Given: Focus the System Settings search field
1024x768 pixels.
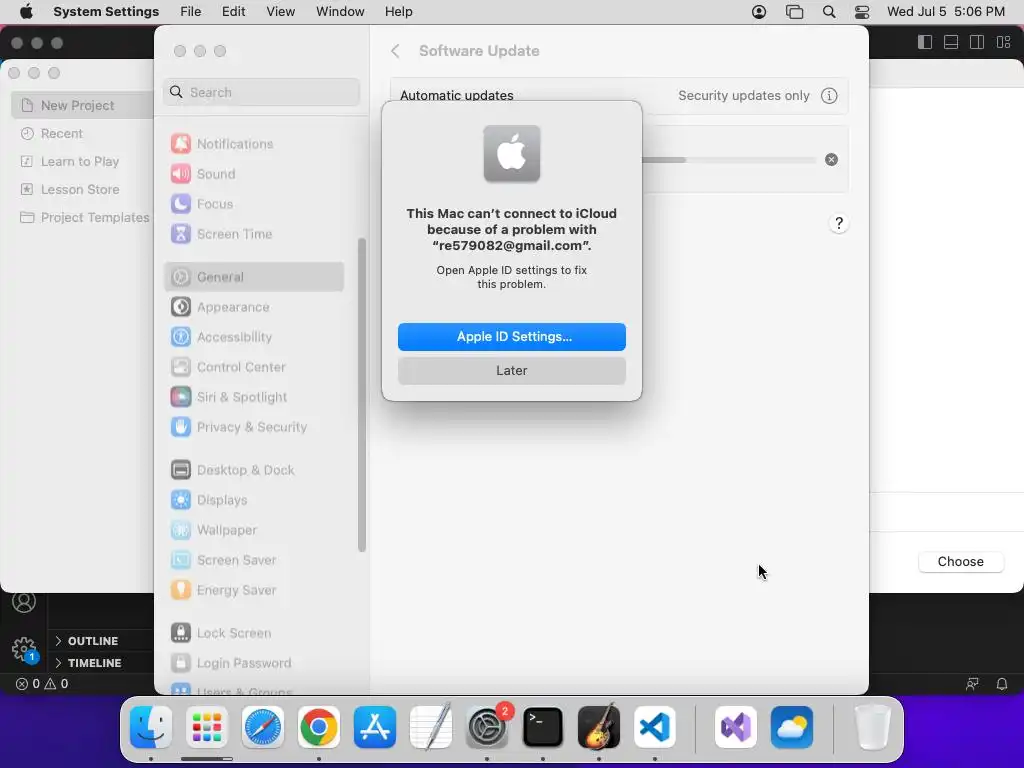Looking at the screenshot, I should [x=261, y=92].
